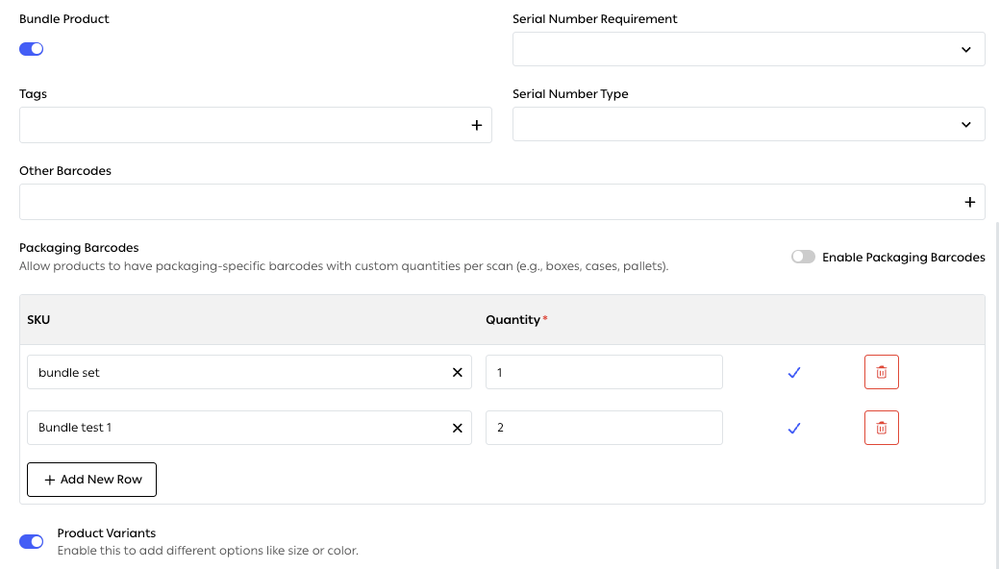The height and width of the screenshot is (569, 1000).
Task: Click the SKU column header
Action: click(39, 320)
